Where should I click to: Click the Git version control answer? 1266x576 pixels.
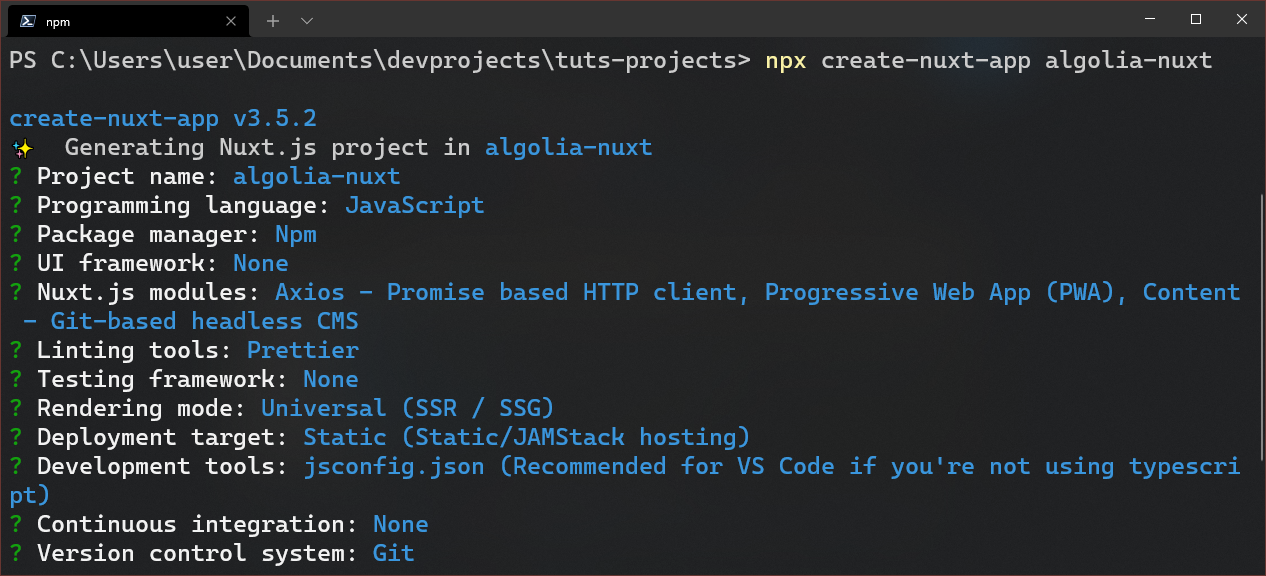point(394,553)
